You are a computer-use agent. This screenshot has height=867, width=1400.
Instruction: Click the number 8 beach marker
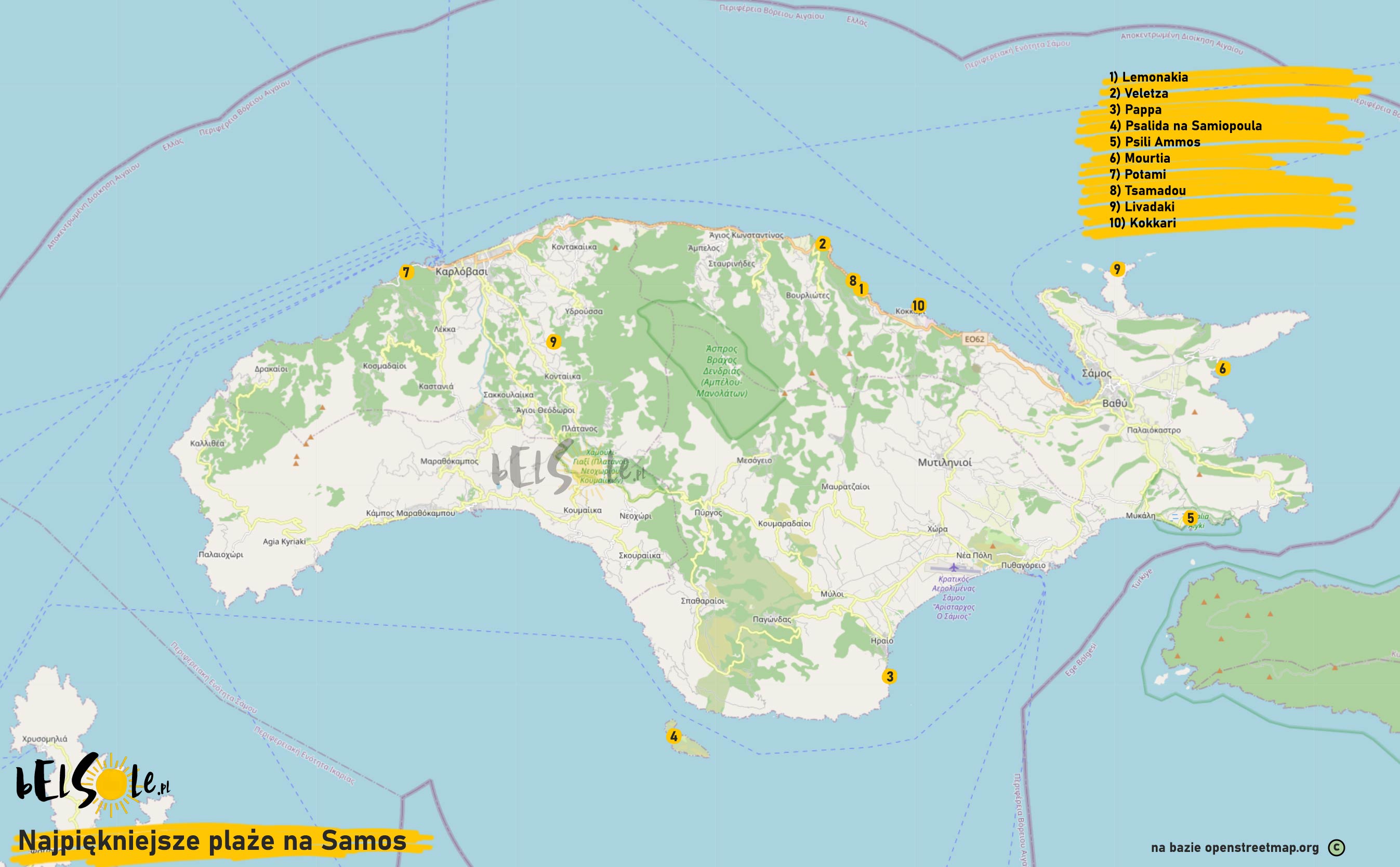tap(852, 281)
